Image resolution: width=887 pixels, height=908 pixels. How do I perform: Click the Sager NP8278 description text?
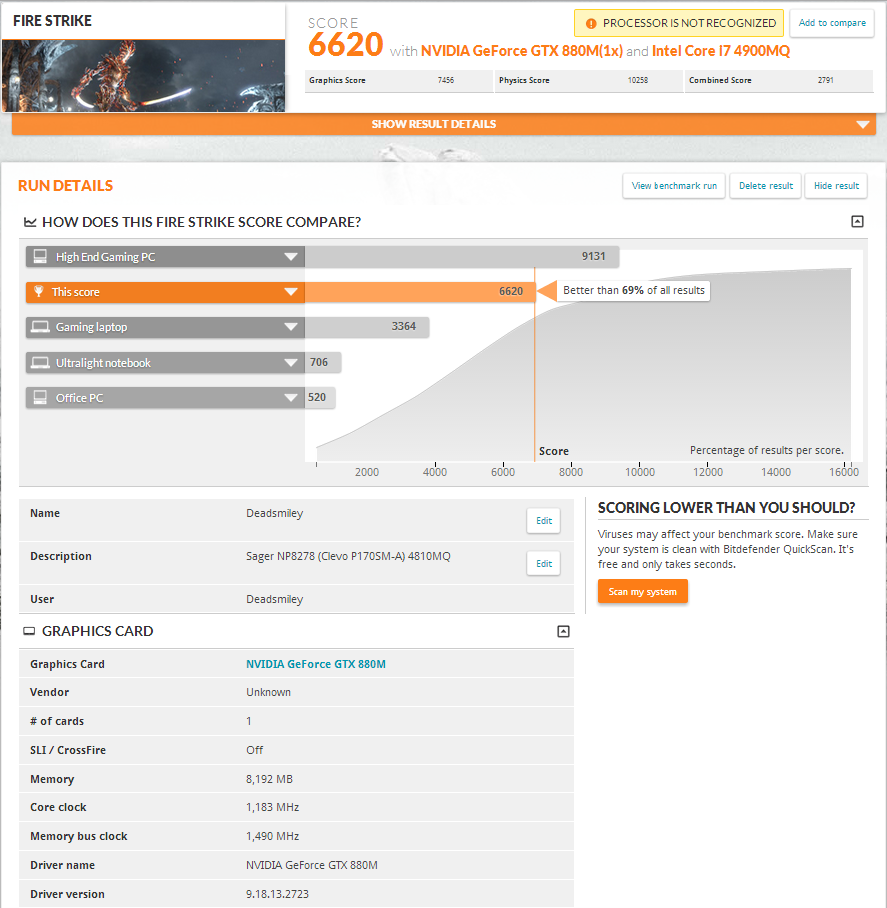348,556
